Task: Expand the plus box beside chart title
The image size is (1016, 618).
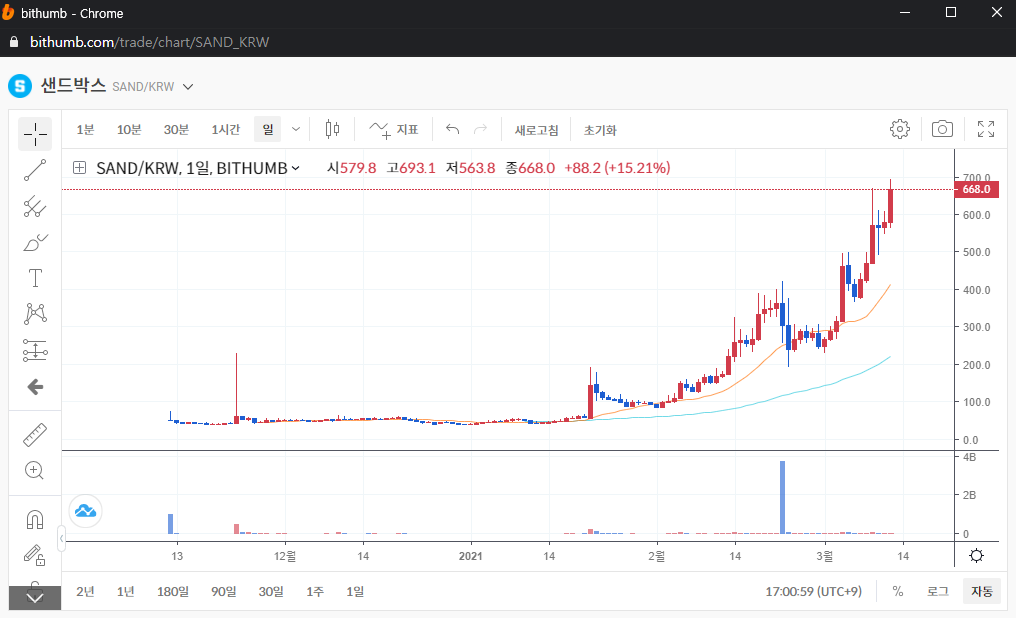Action: [x=79, y=168]
